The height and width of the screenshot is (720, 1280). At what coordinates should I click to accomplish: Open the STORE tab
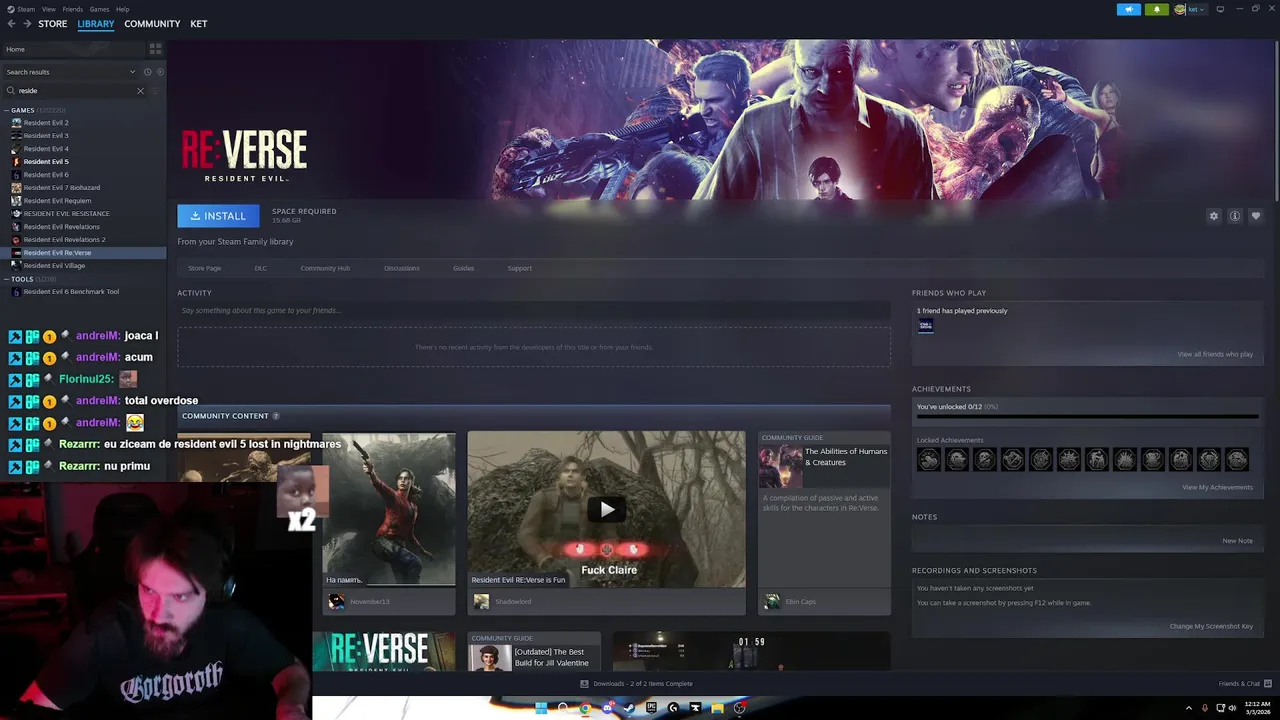pos(53,24)
